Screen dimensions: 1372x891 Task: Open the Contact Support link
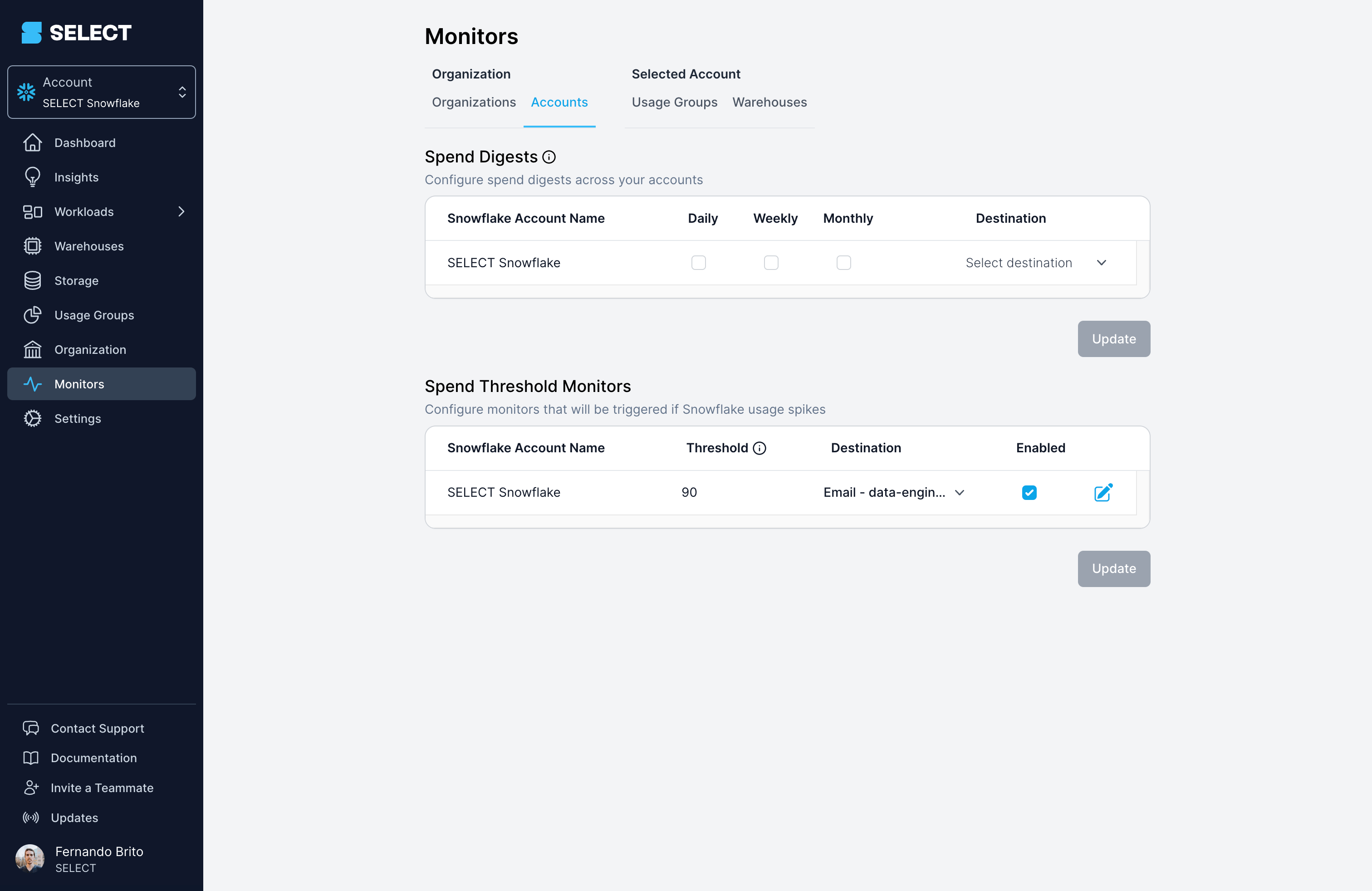pos(98,728)
